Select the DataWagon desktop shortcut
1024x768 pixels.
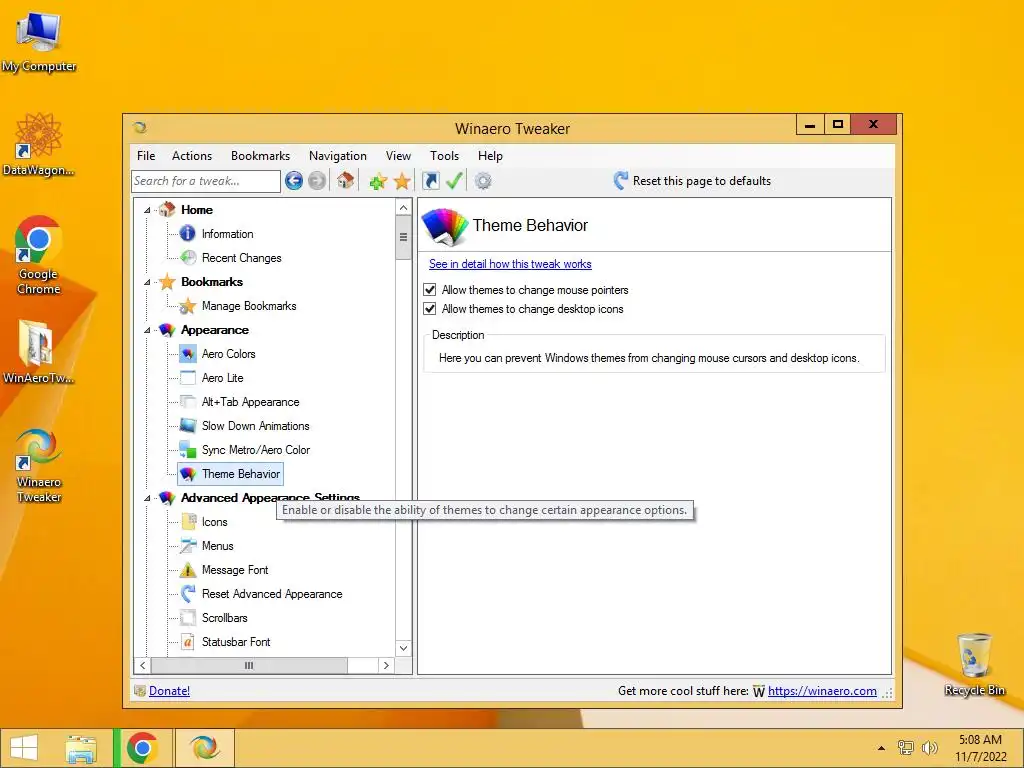coord(39,145)
